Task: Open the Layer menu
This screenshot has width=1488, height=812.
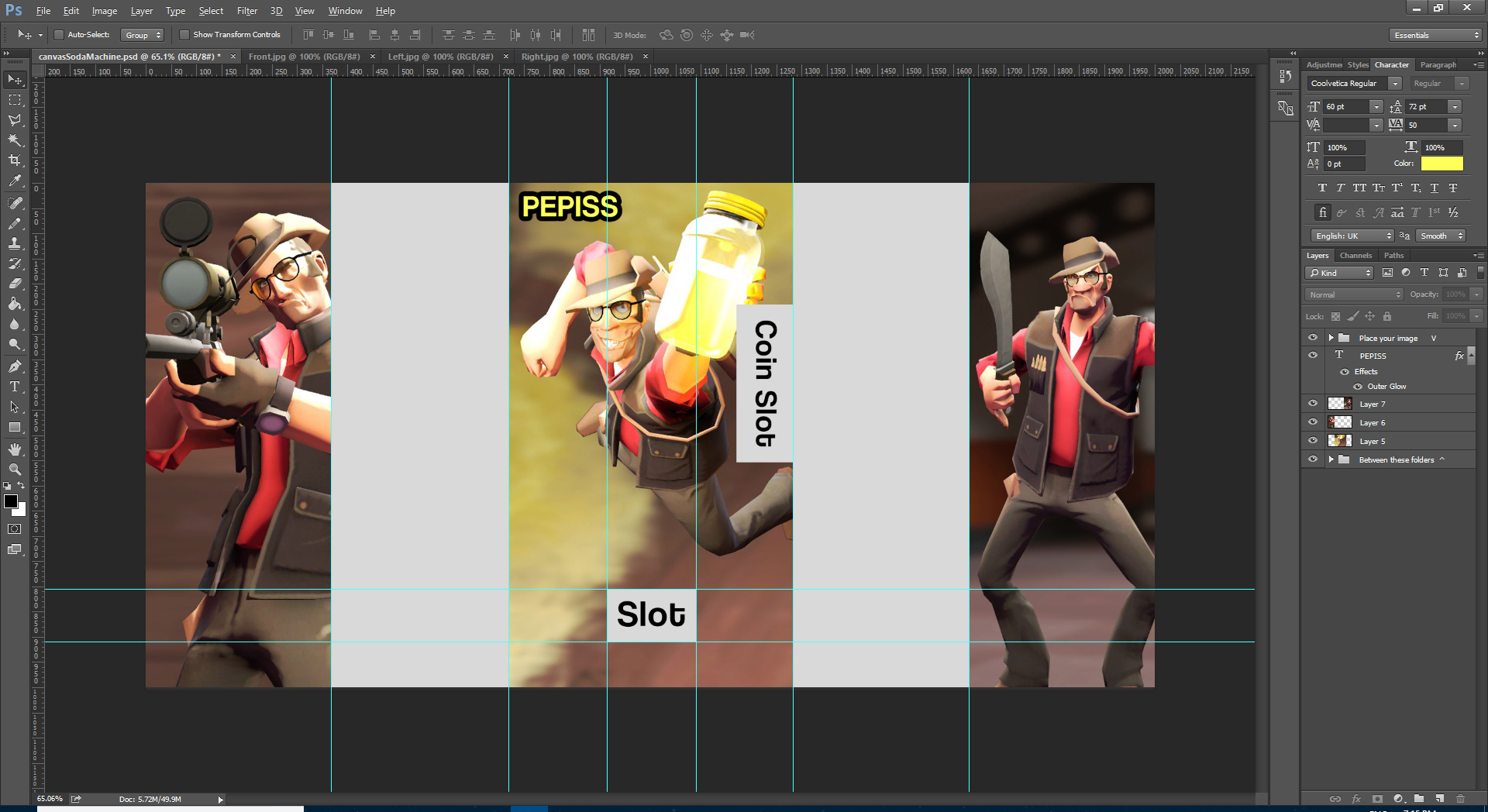Action: tap(141, 11)
